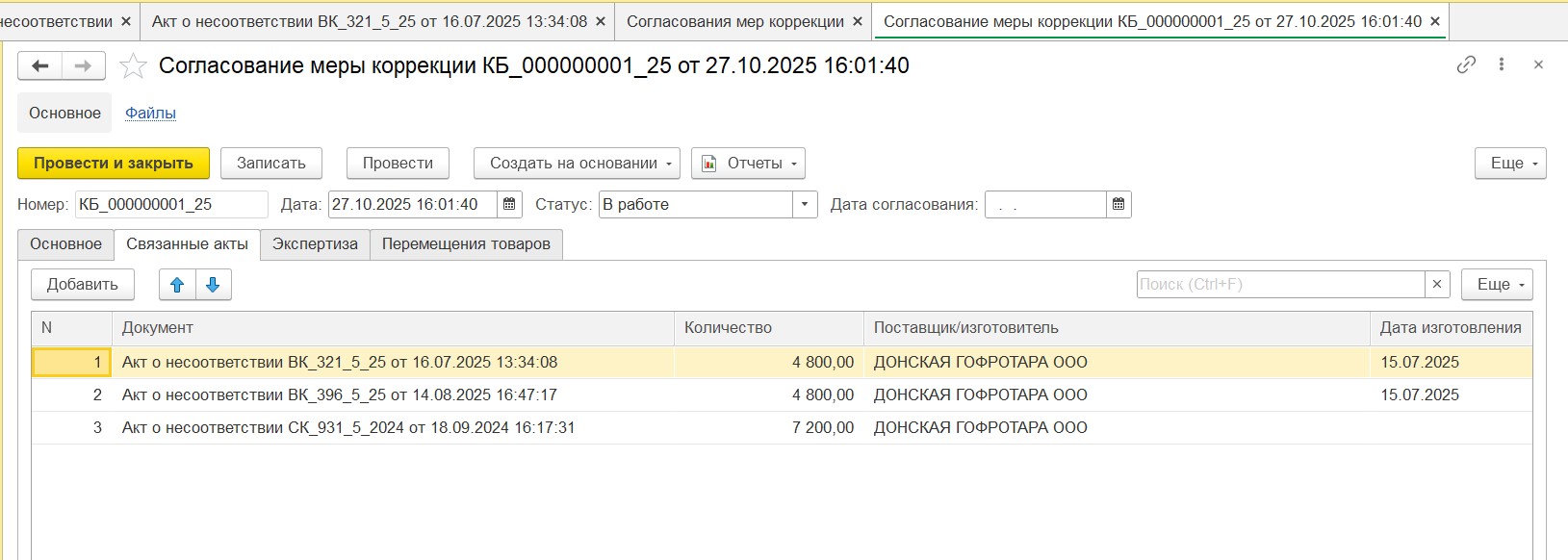Open calendar for Дата согласования field
The width and height of the screenshot is (1568, 560).
[1118, 204]
